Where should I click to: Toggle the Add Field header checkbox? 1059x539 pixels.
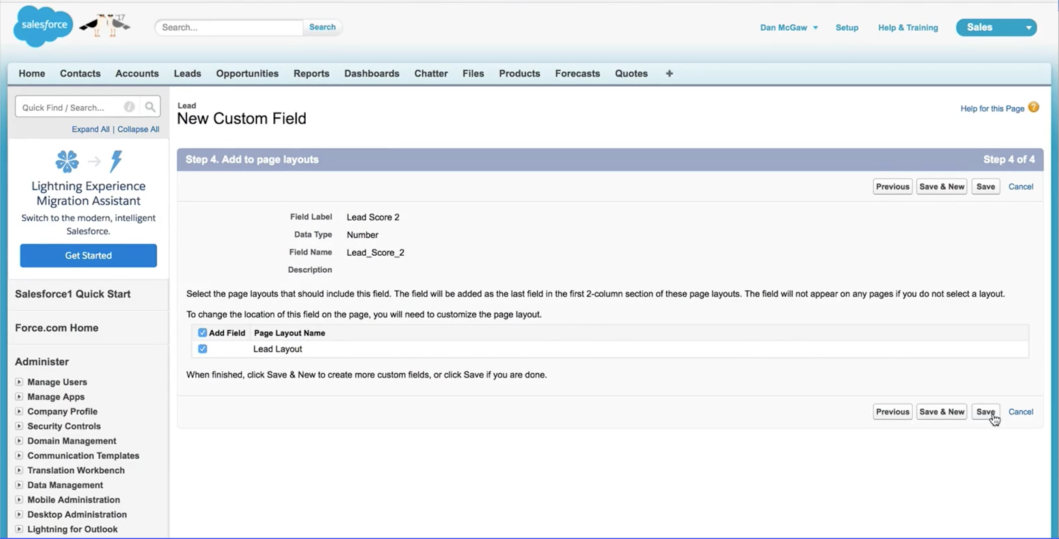coord(203,333)
